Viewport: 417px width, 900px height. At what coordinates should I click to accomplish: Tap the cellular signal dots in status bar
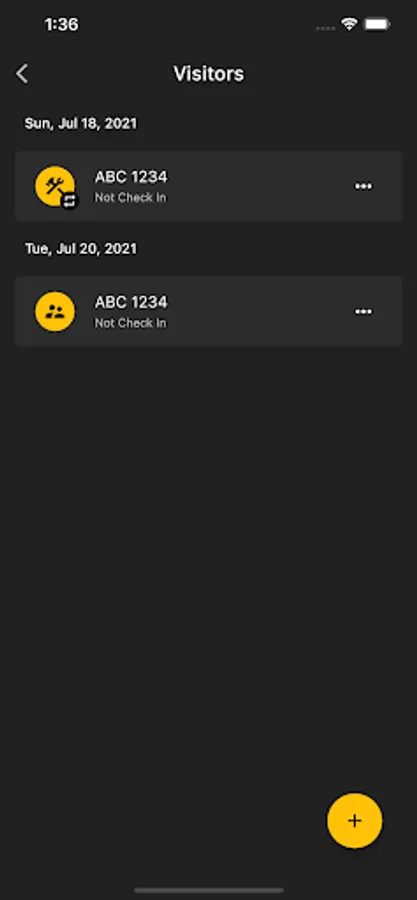click(x=325, y=27)
